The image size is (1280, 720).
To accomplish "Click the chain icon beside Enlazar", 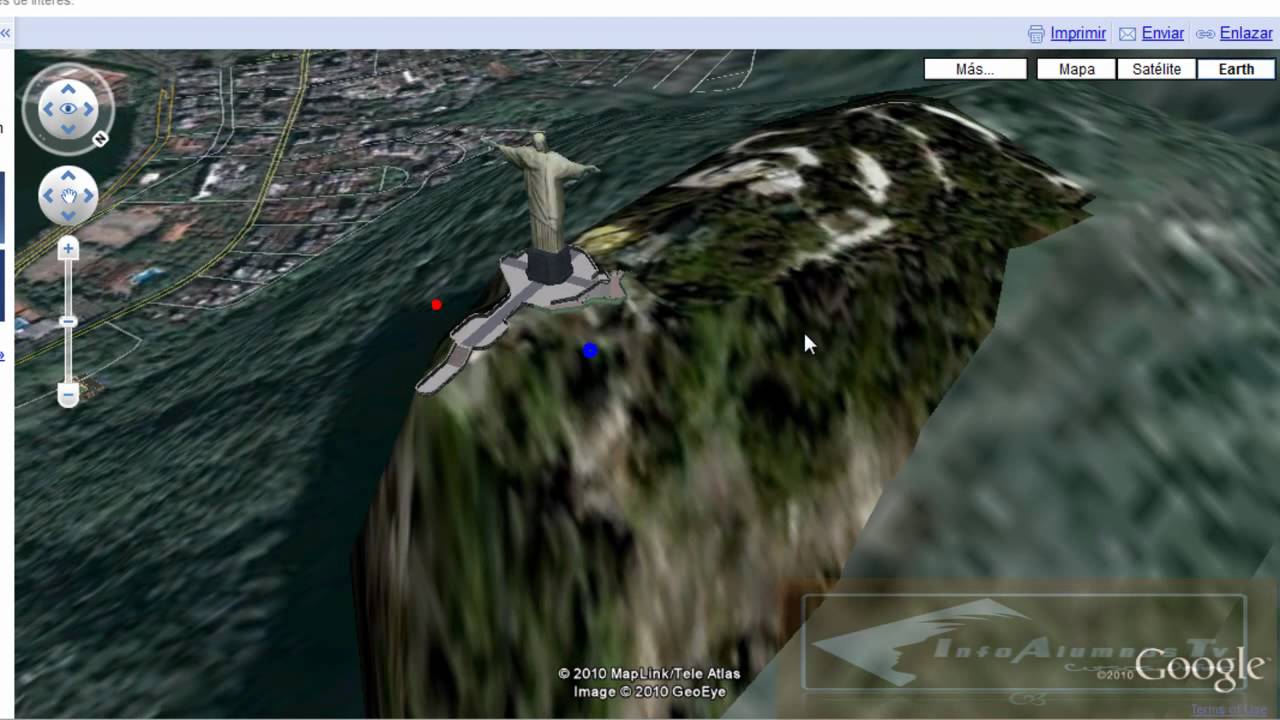I will click(x=1205, y=34).
